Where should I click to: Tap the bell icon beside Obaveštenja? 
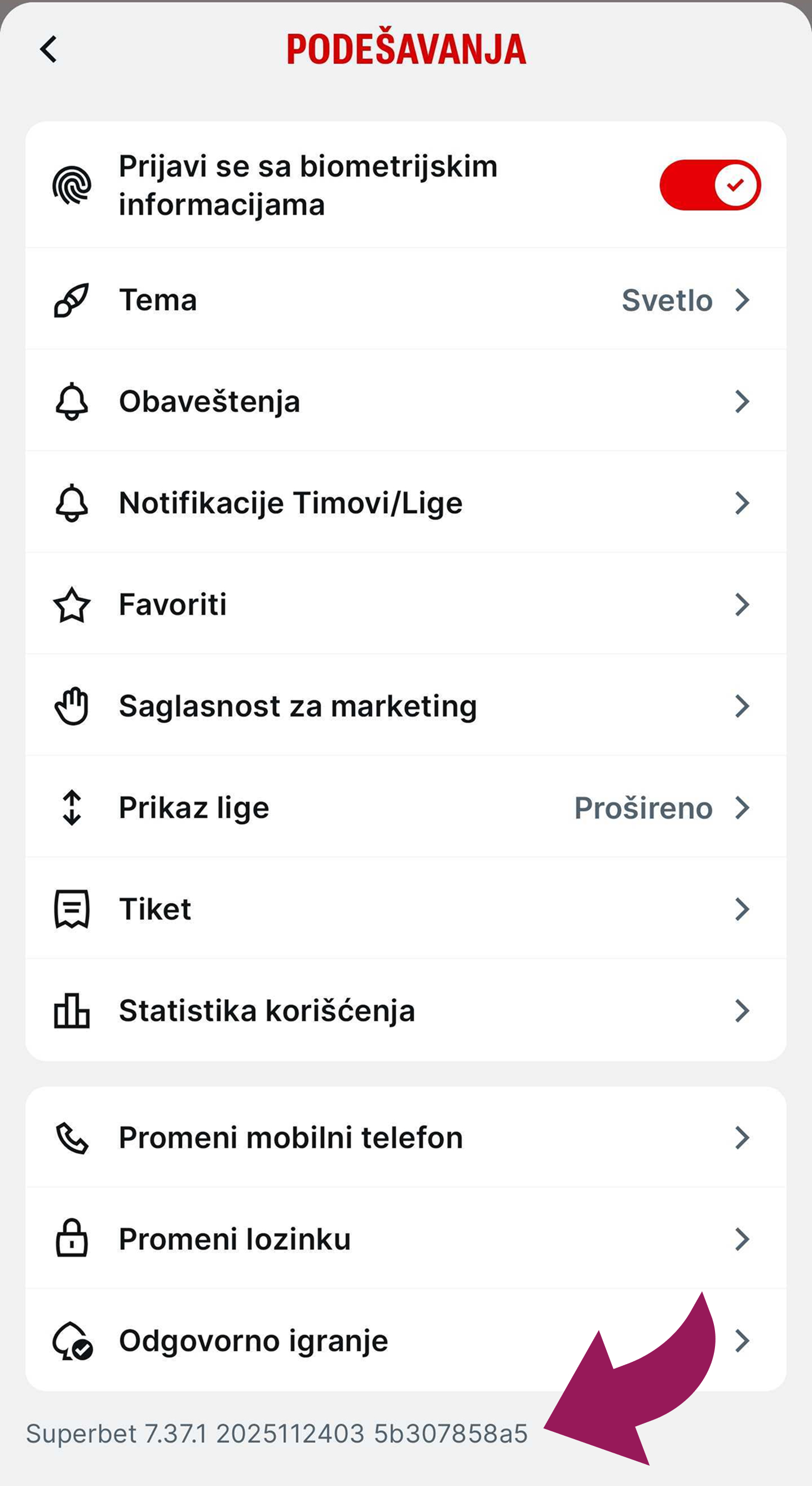coord(72,402)
